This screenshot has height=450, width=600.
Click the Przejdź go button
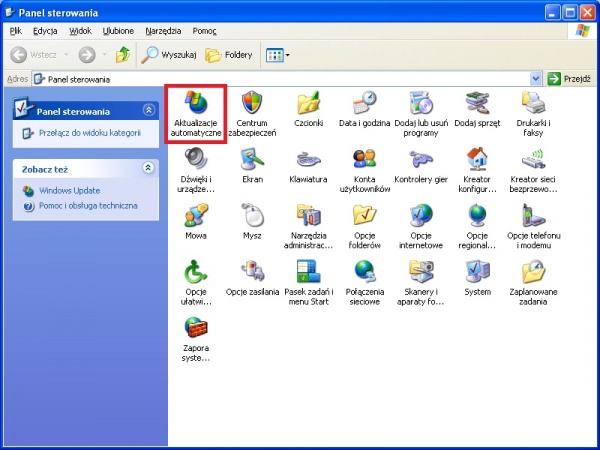(x=569, y=79)
